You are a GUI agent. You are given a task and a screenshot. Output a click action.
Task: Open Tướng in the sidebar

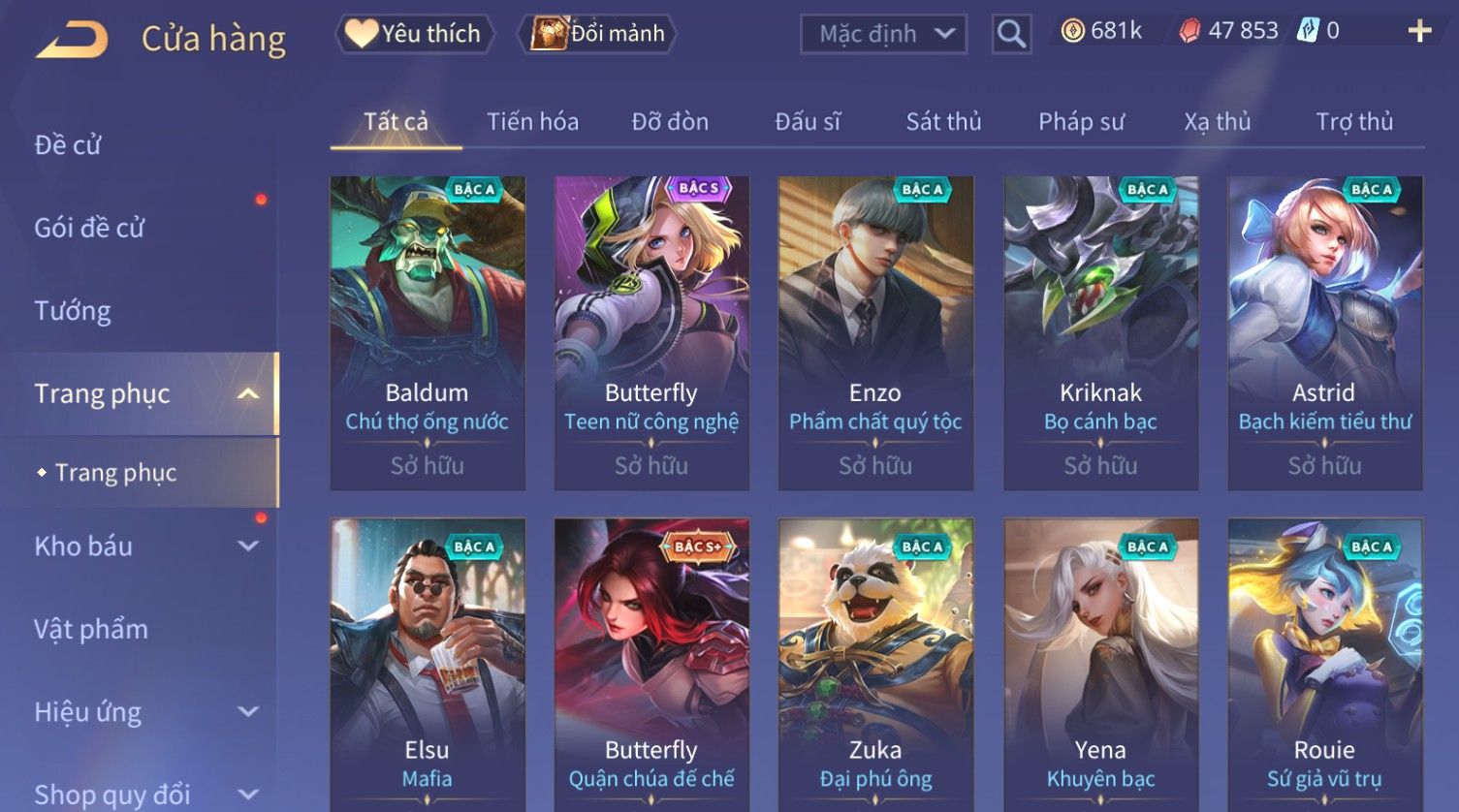coord(73,311)
